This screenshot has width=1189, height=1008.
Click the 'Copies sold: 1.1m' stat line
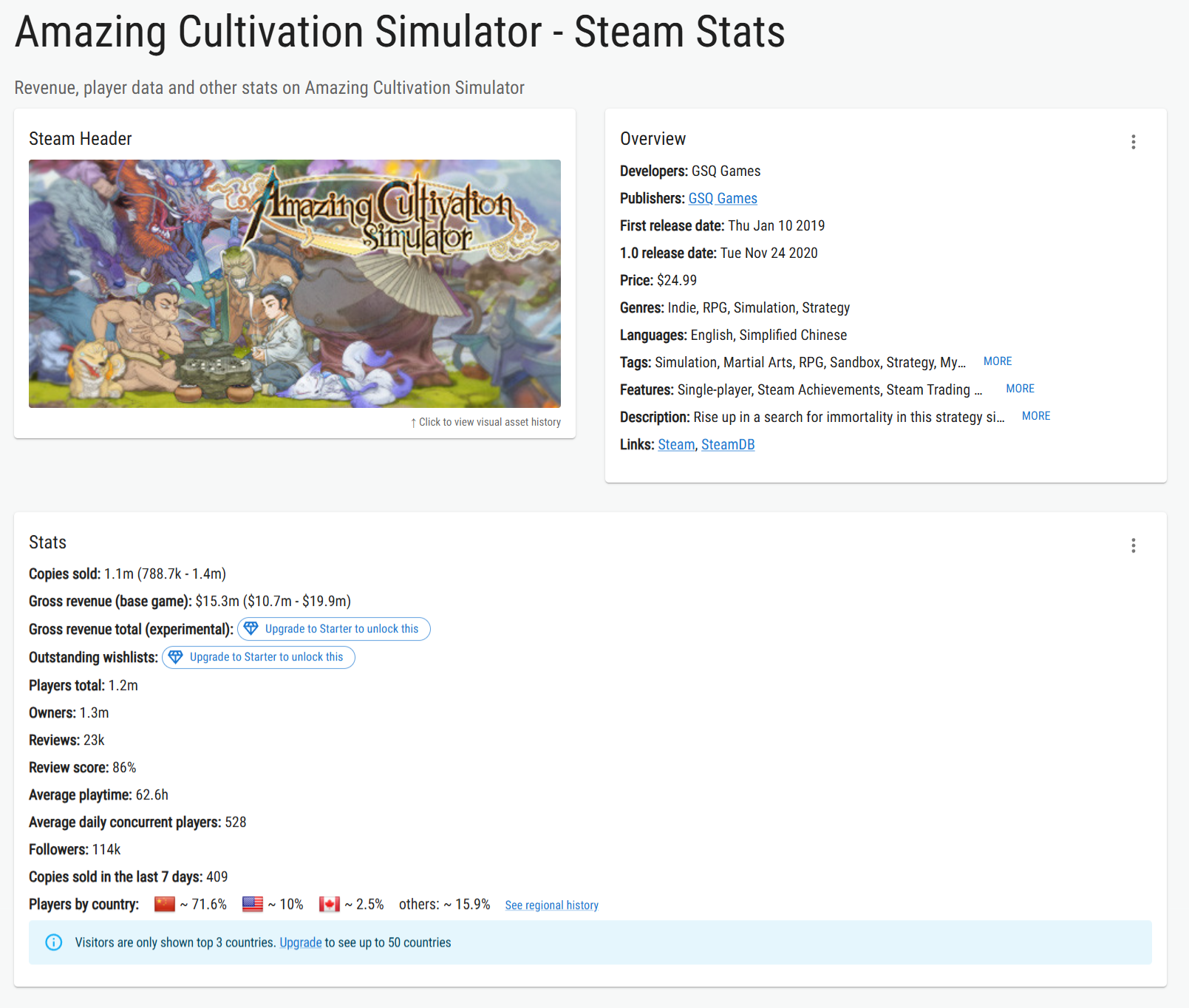(x=127, y=573)
